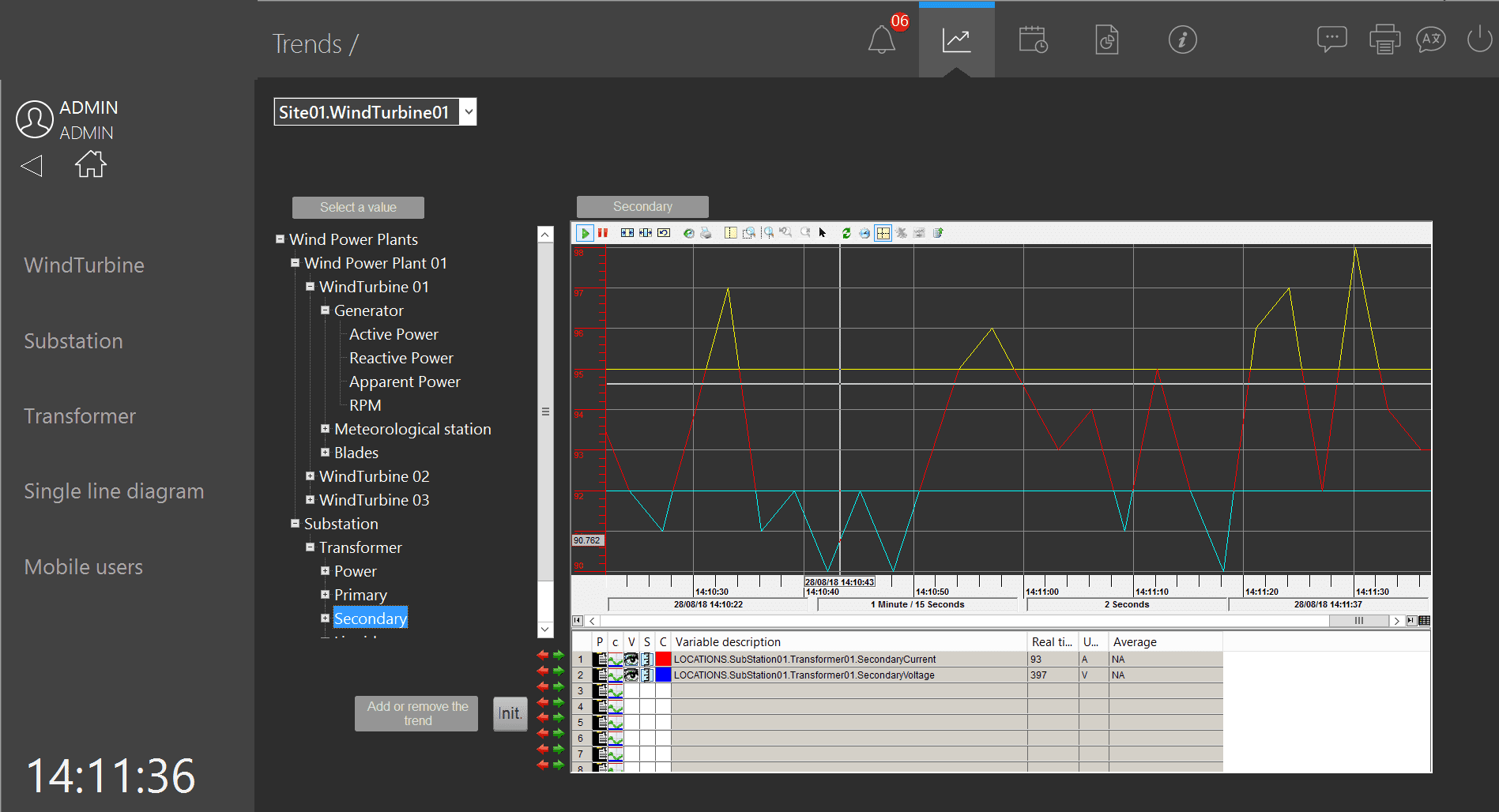This screenshot has height=812, width=1499.
Task: Click the pause trend button
Action: (603, 233)
